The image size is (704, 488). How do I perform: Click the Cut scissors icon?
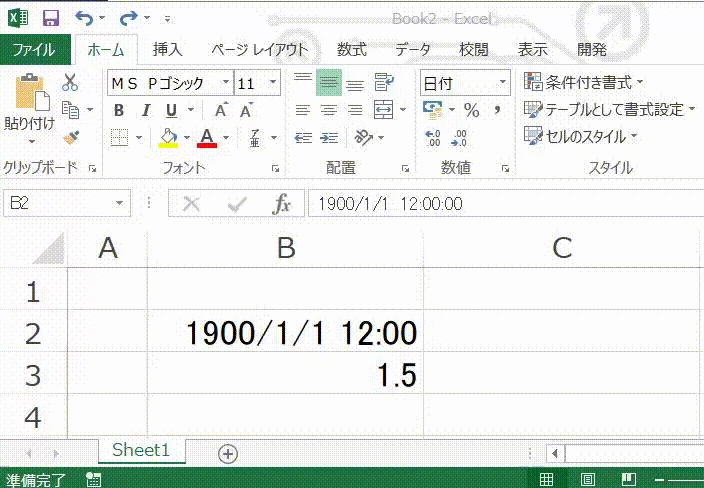click(x=70, y=83)
